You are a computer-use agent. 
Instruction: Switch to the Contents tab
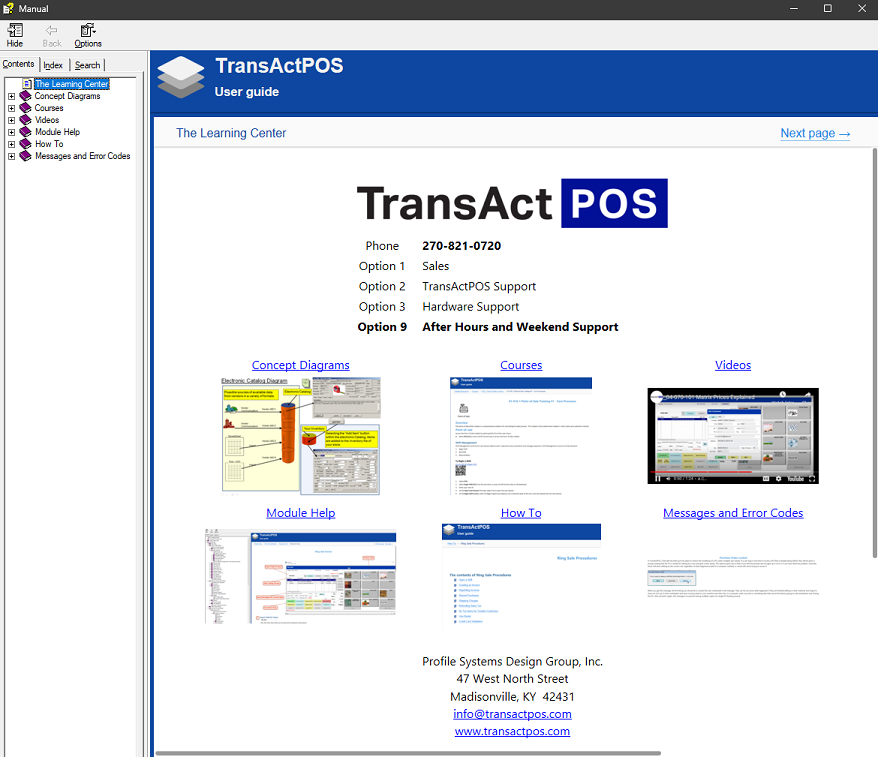pos(18,64)
